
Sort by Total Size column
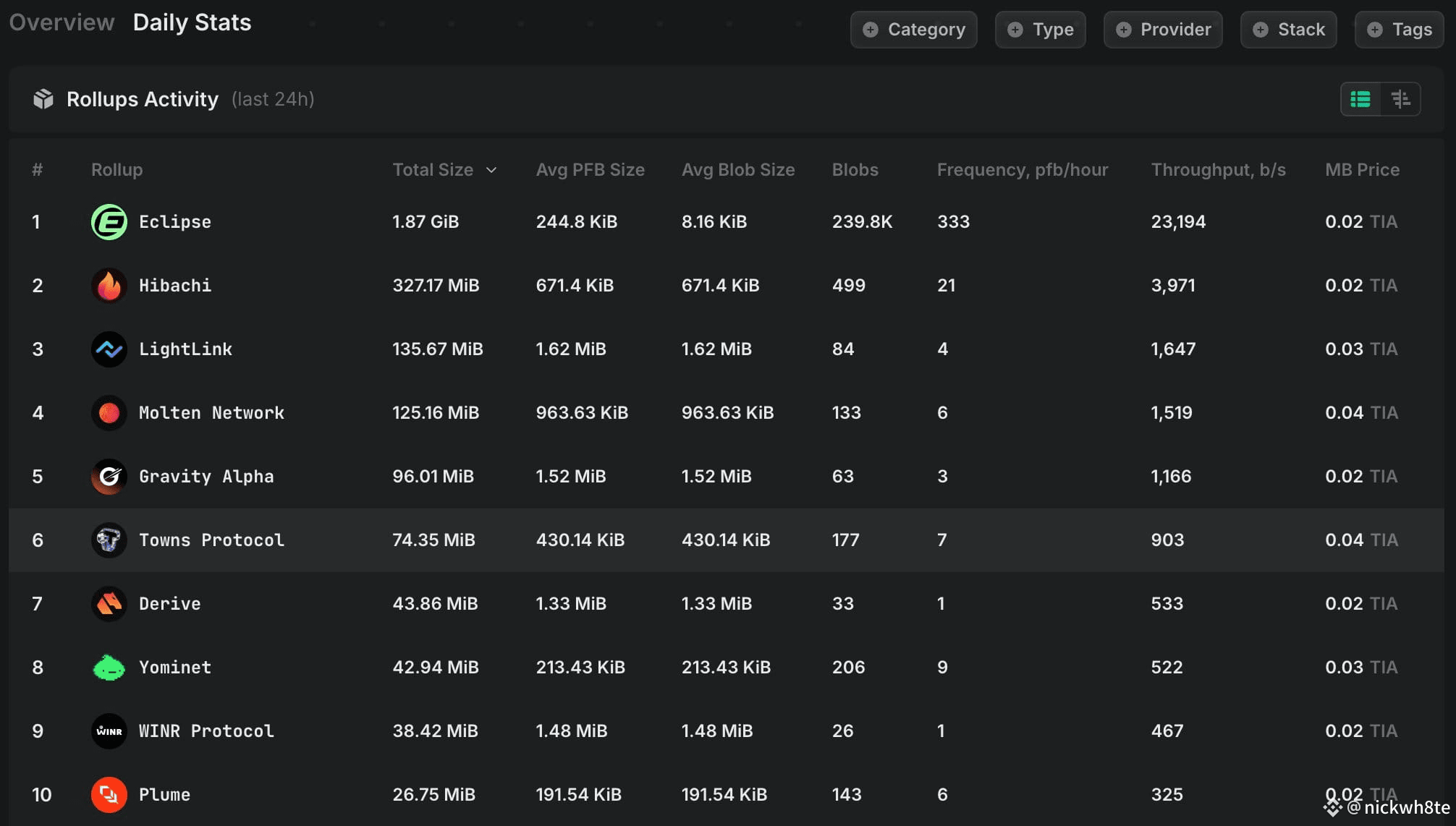tap(444, 170)
